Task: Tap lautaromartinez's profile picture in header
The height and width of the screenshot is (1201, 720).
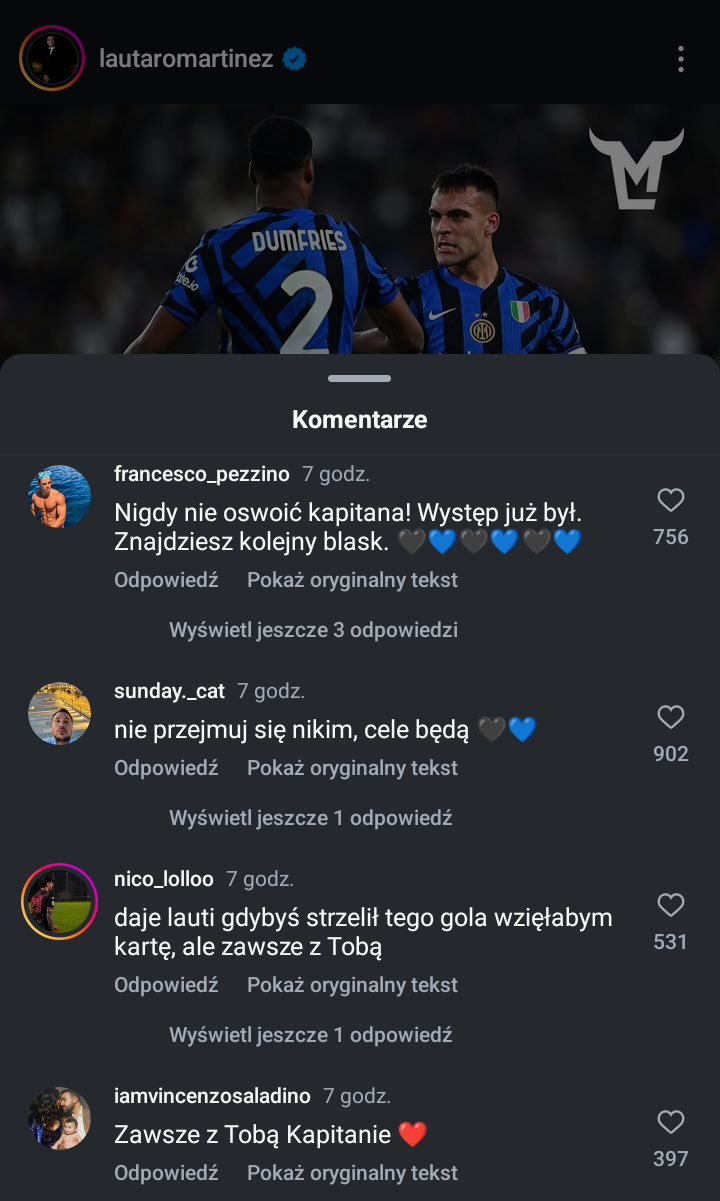Action: [x=51, y=59]
